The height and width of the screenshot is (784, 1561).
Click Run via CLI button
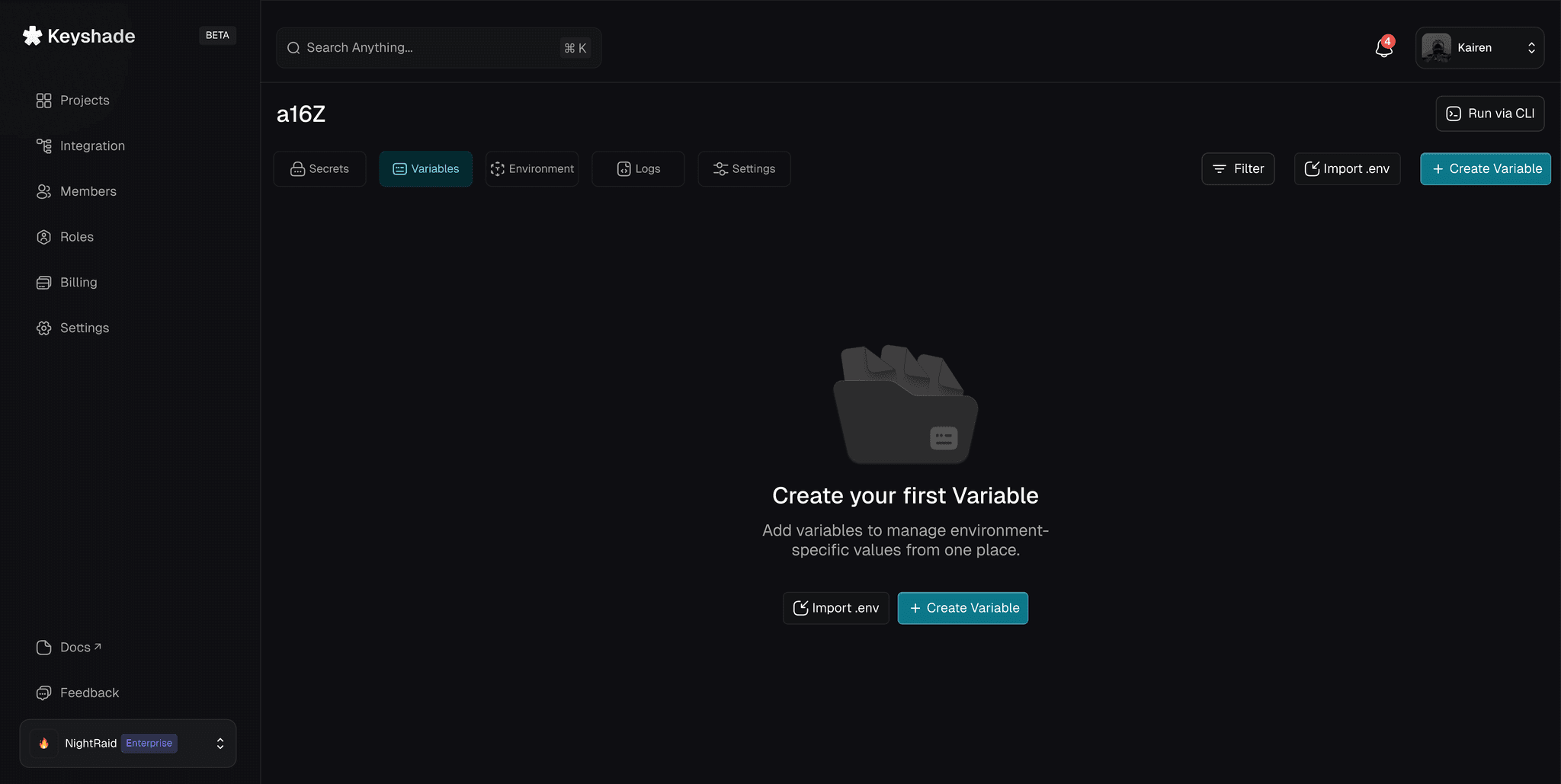(x=1490, y=114)
